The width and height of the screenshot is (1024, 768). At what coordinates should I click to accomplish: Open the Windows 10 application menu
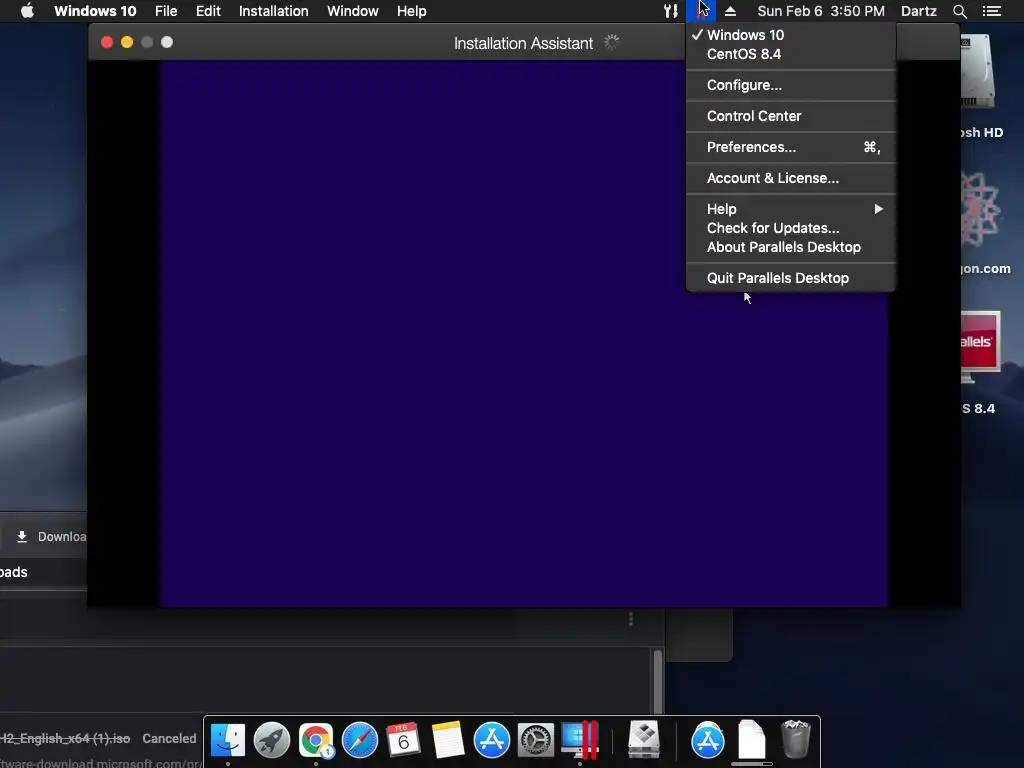(x=95, y=11)
